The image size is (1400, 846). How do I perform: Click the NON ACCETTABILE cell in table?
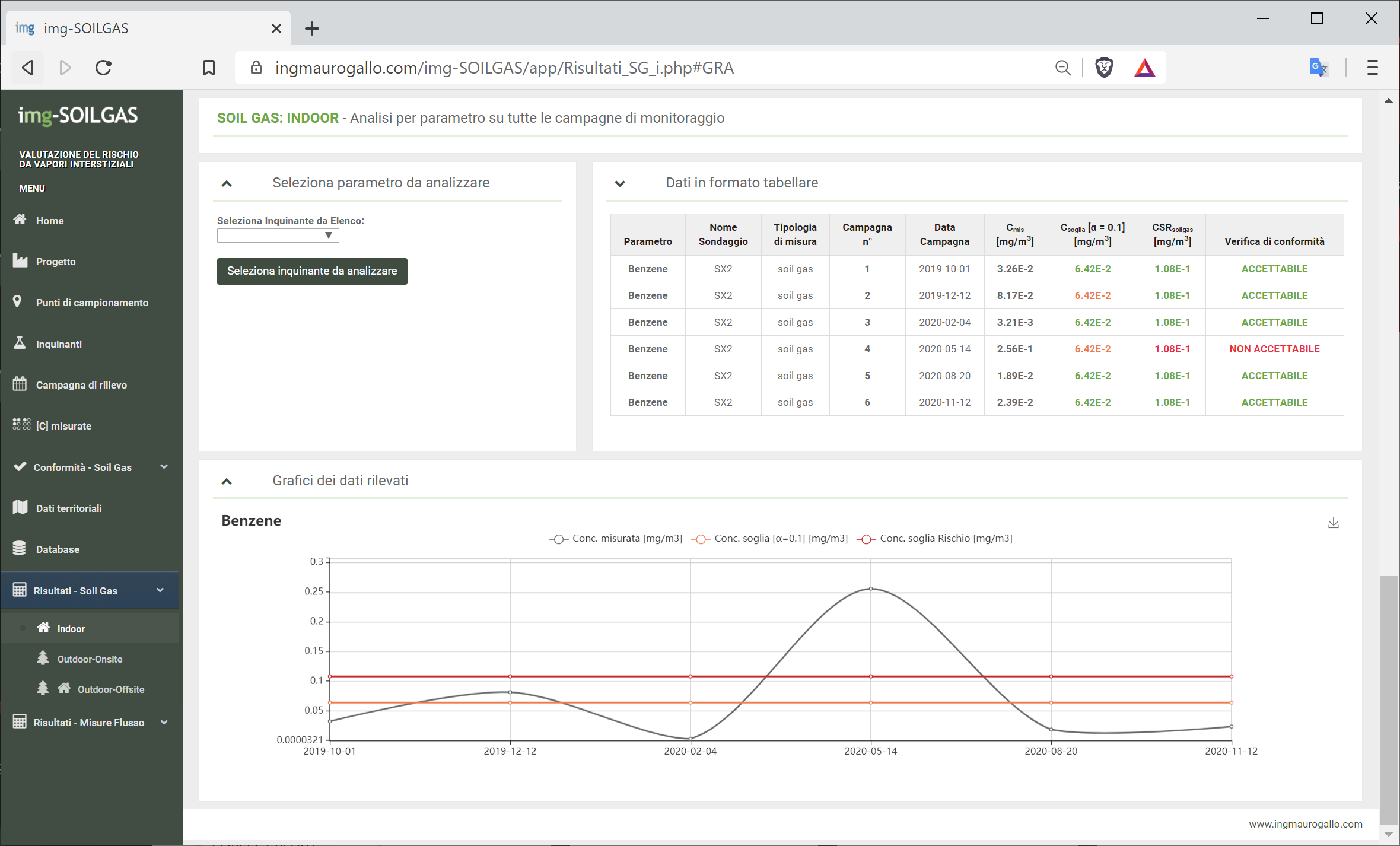tap(1274, 349)
